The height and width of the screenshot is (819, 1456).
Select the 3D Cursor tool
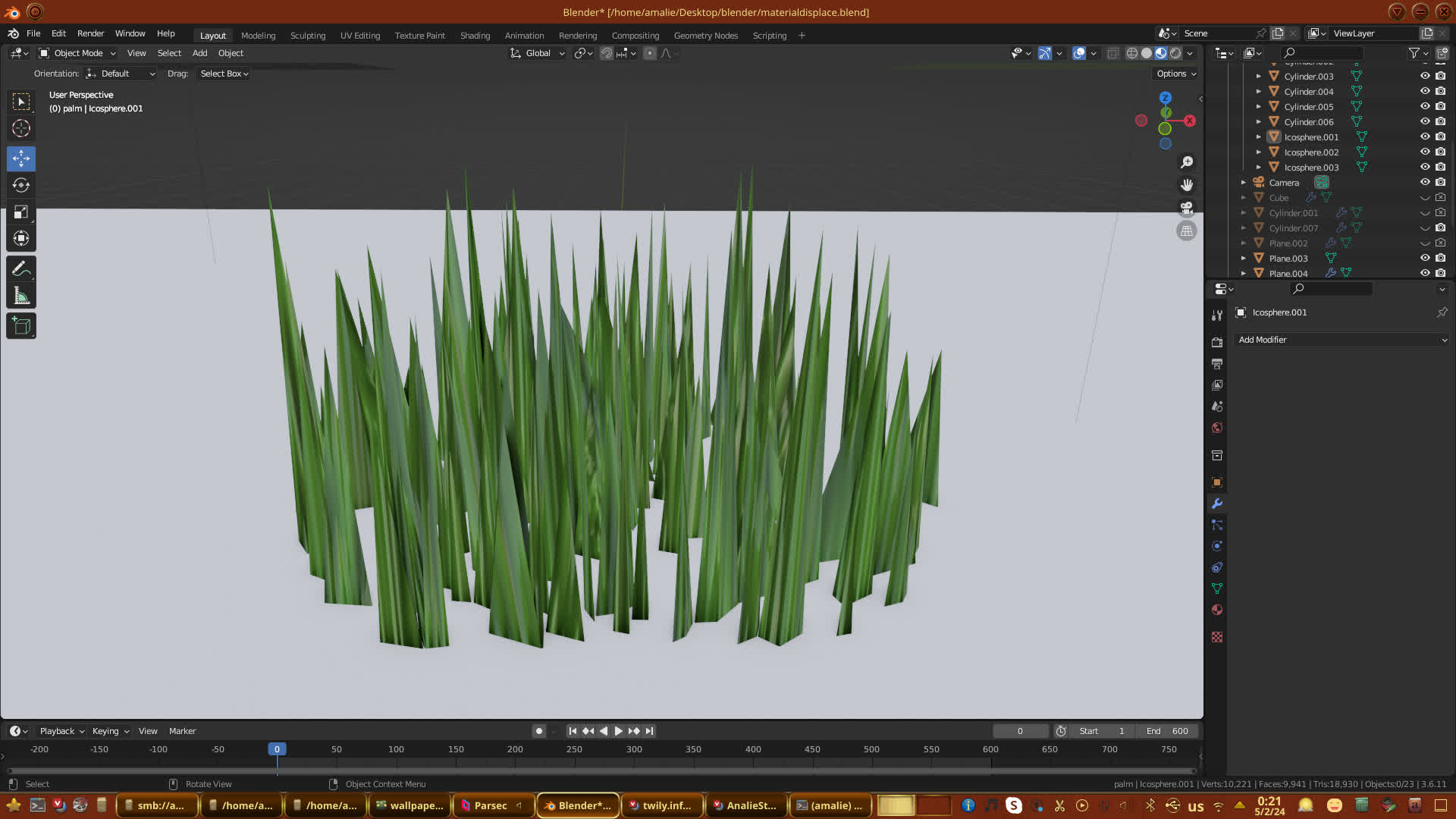[21, 129]
